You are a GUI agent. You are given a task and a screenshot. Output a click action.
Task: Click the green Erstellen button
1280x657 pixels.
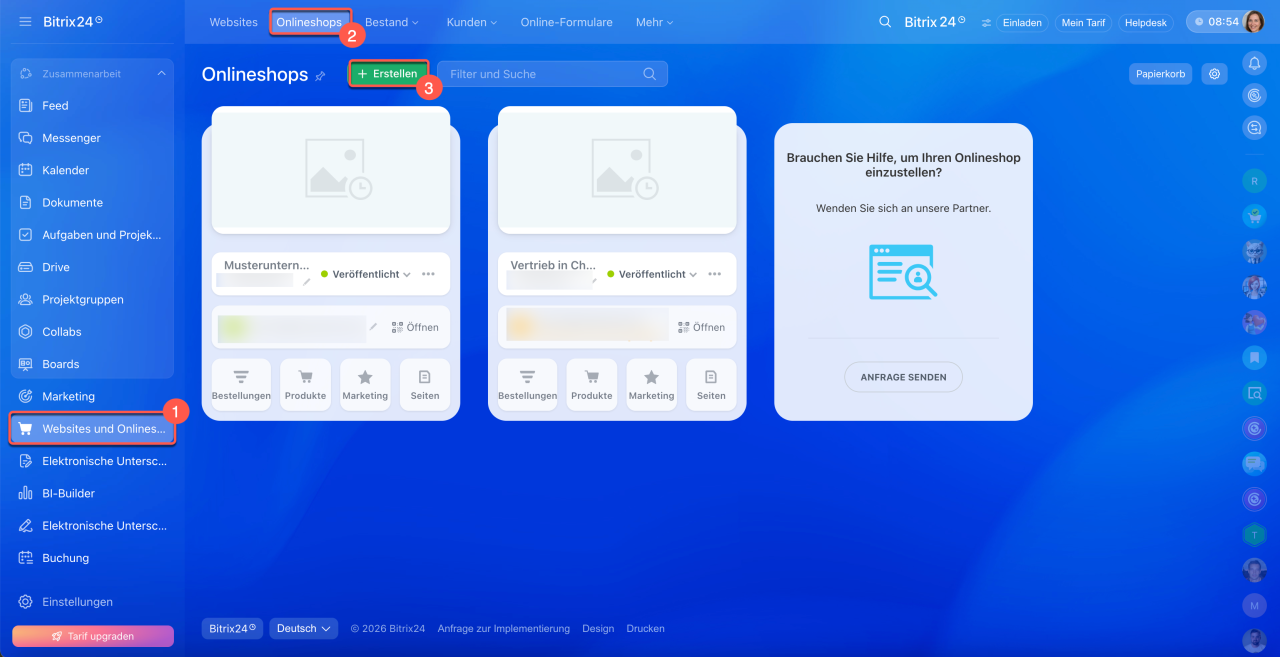(x=388, y=74)
